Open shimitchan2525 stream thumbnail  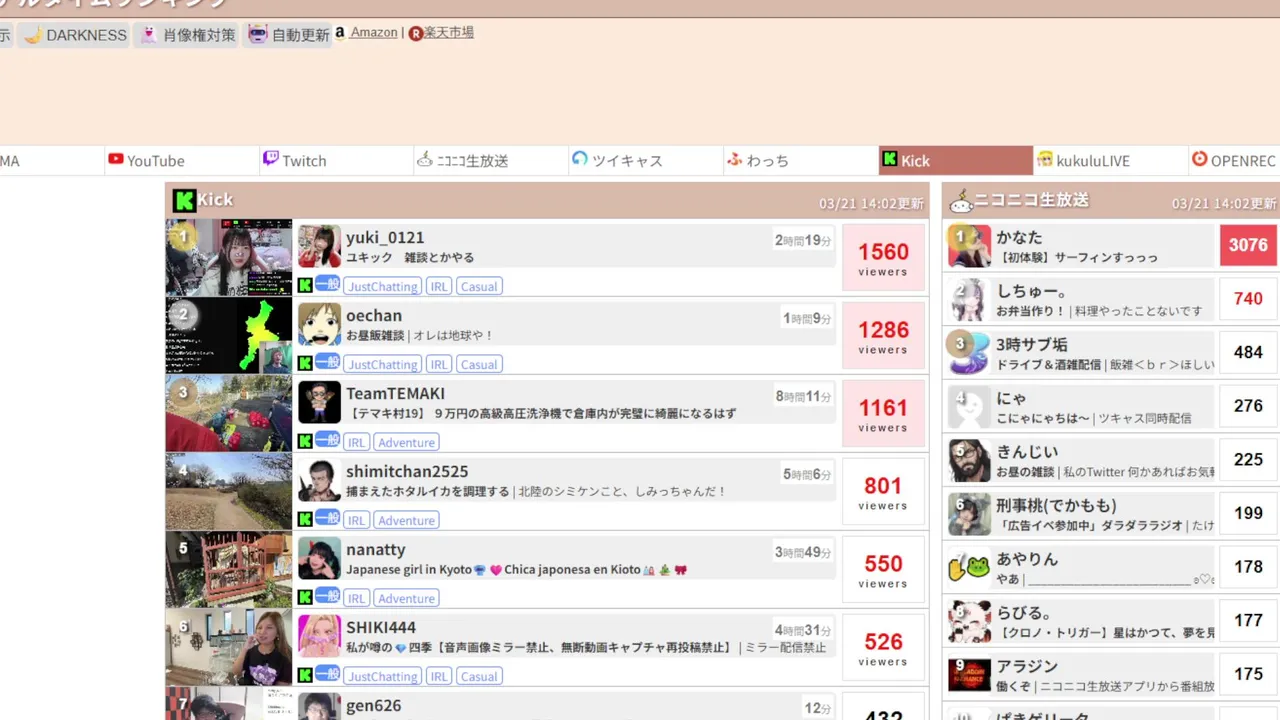tap(229, 492)
